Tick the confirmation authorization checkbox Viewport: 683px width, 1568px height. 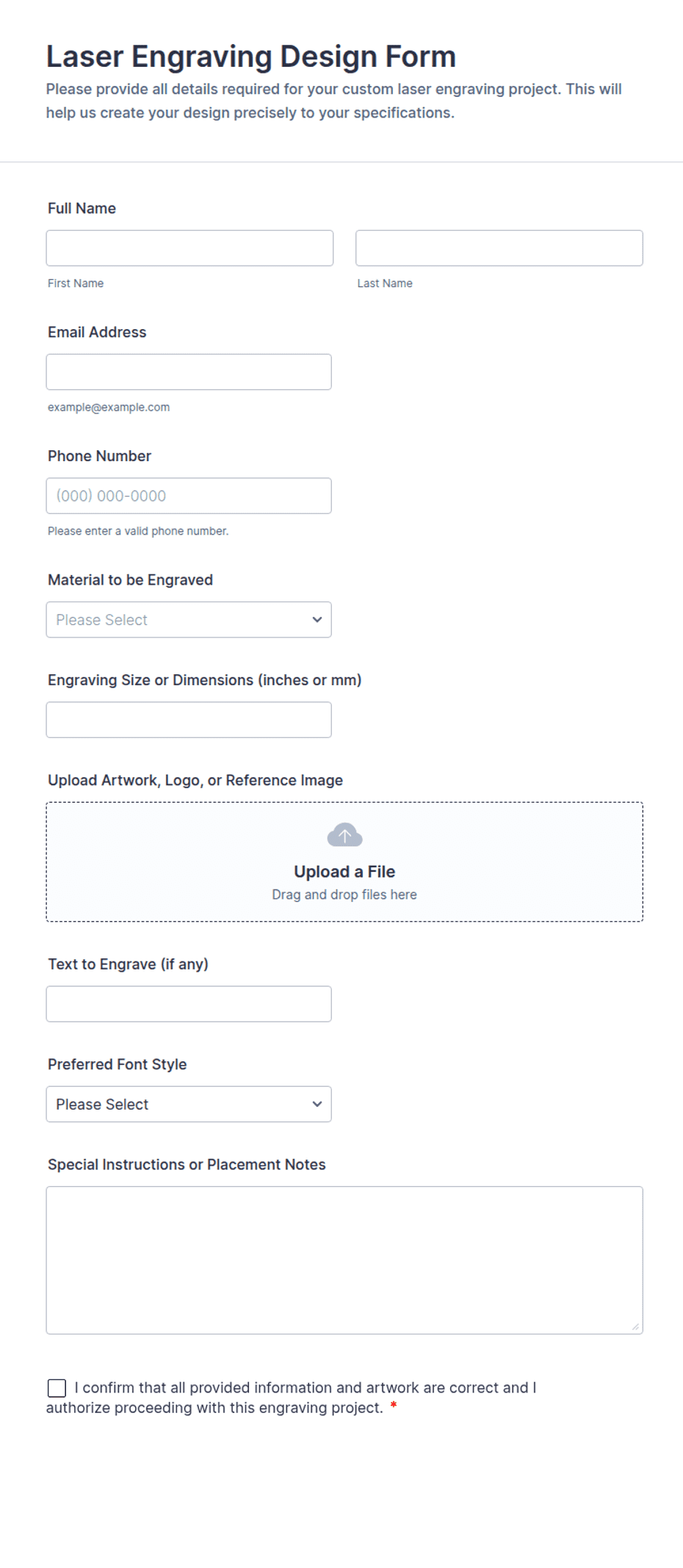(x=57, y=1388)
